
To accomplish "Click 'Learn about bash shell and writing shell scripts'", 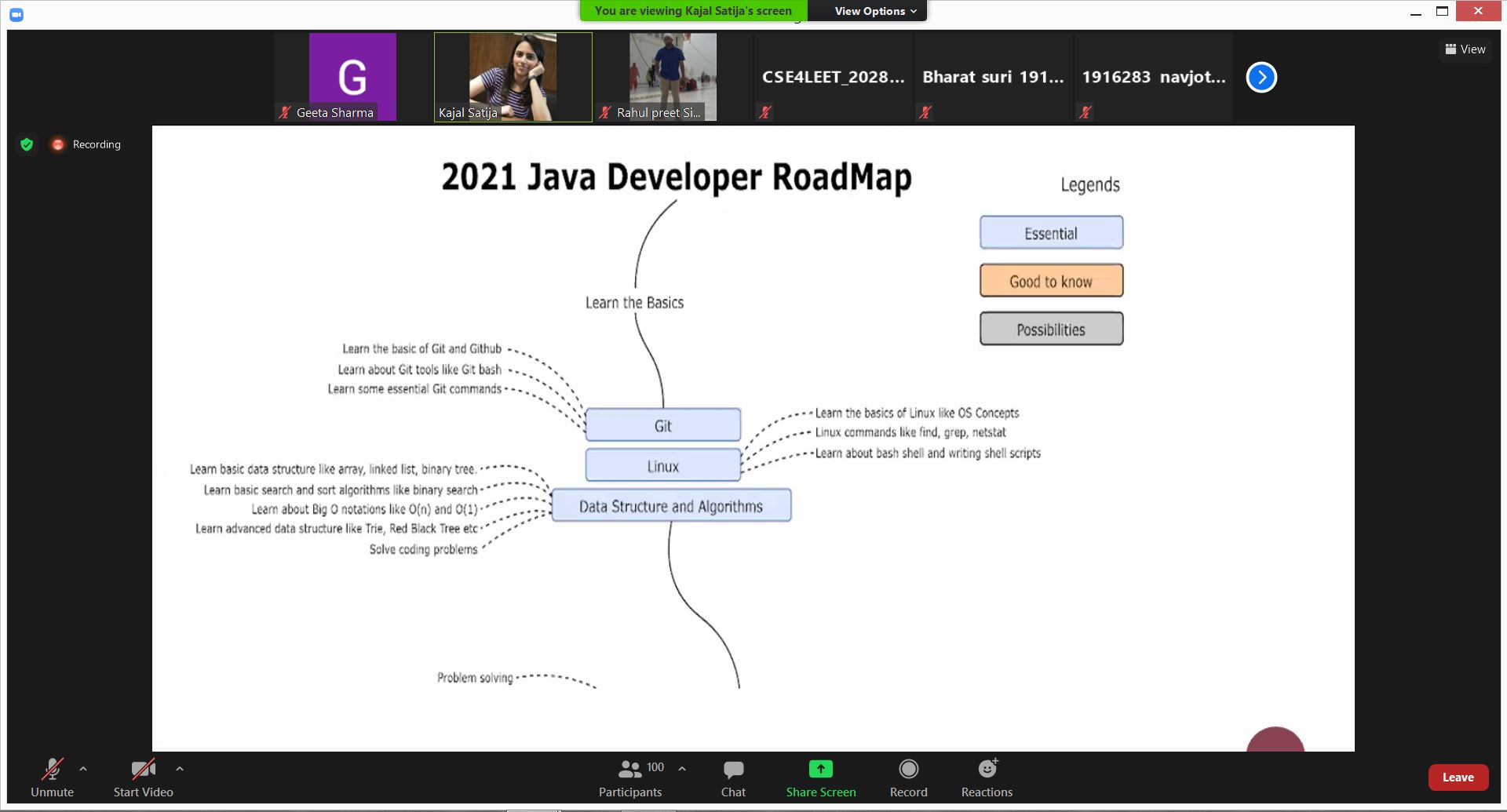I will 928,453.
